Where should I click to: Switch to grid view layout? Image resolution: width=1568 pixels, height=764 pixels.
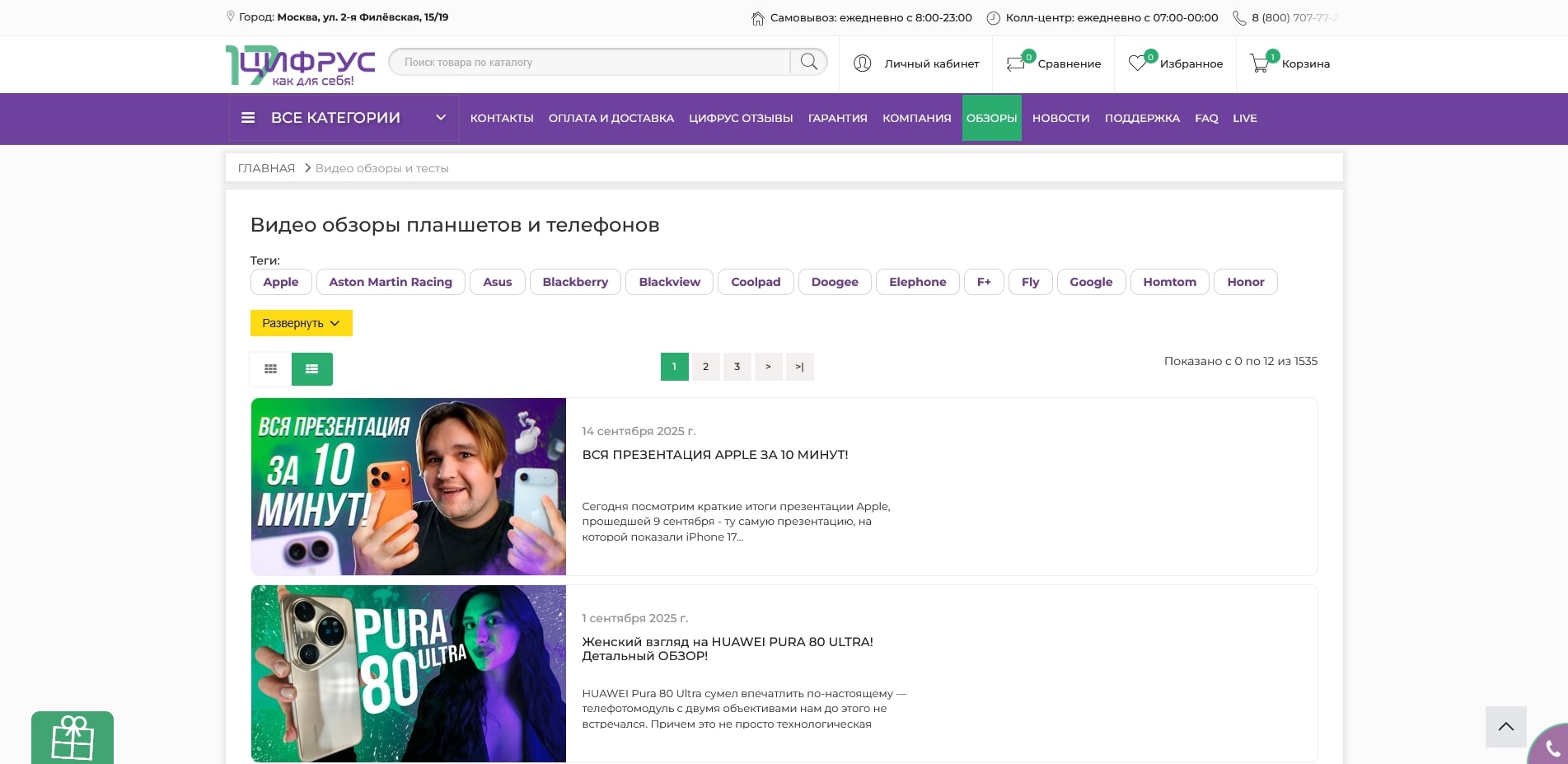(270, 369)
